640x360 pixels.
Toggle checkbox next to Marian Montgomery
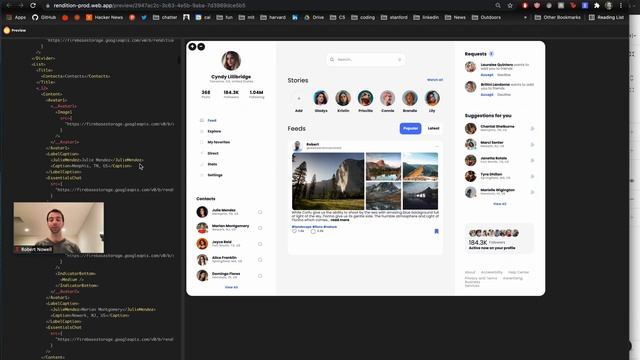(260, 228)
